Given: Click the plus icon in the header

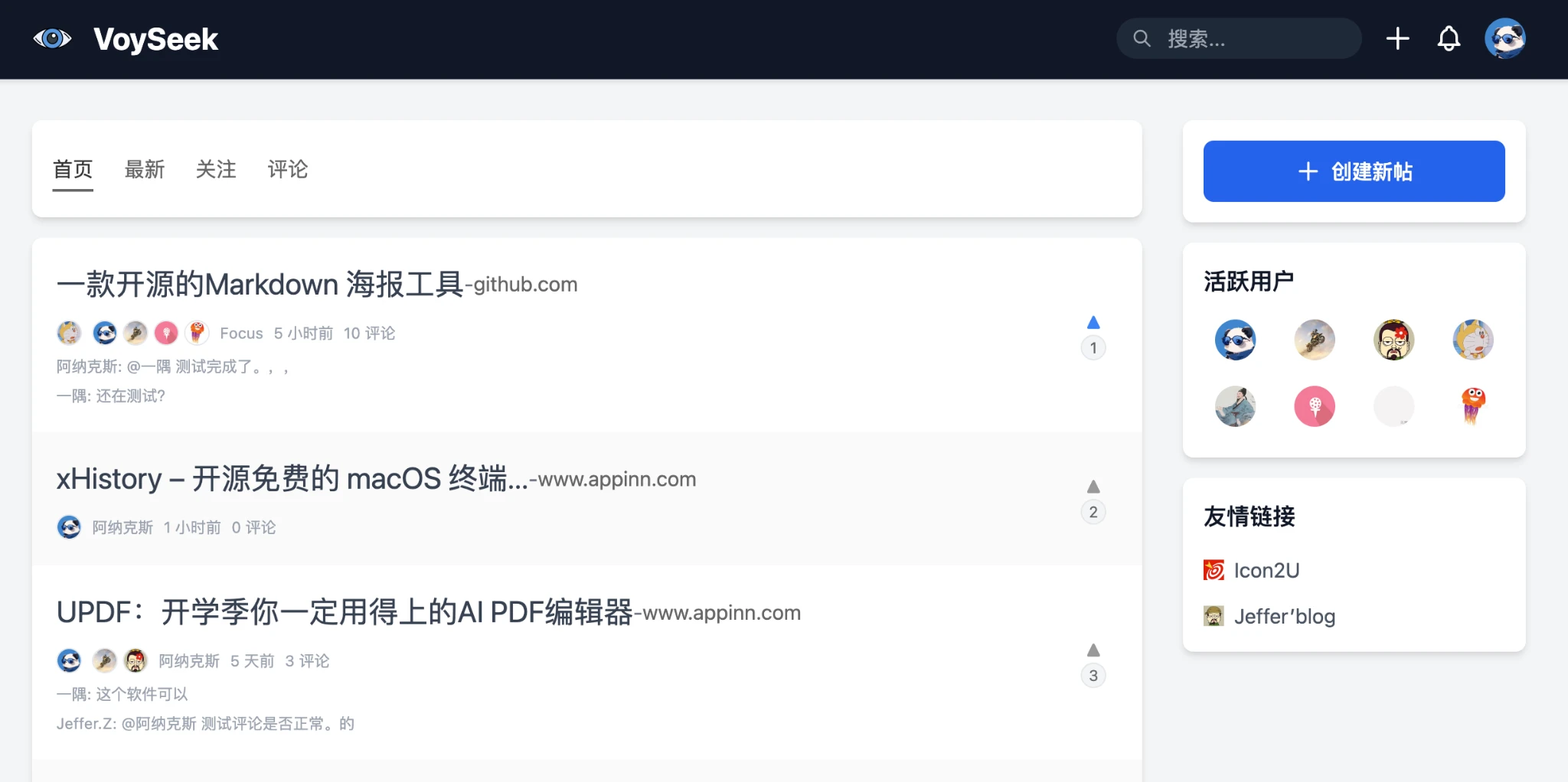Looking at the screenshot, I should click(1397, 38).
